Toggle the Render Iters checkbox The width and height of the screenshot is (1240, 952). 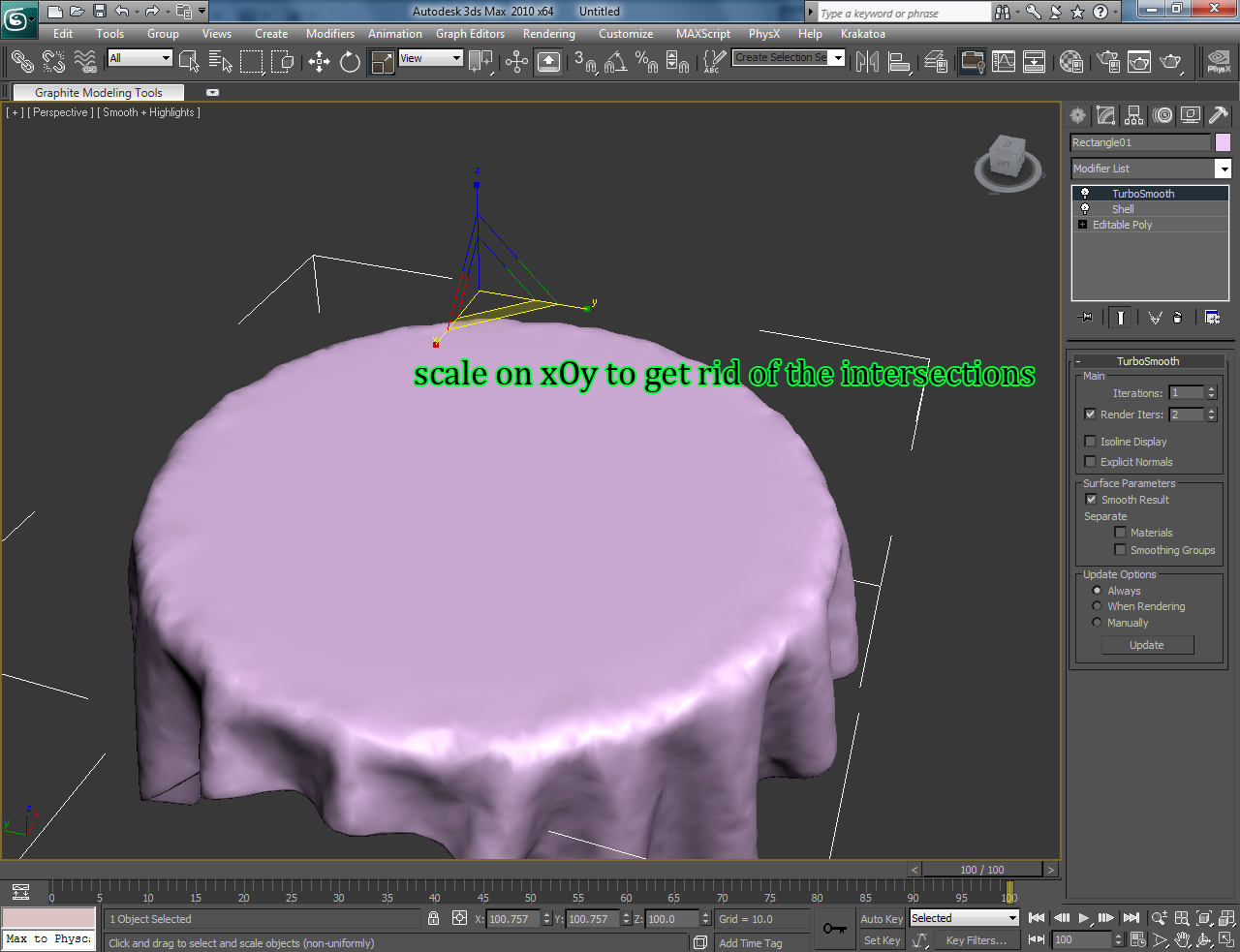1091,414
